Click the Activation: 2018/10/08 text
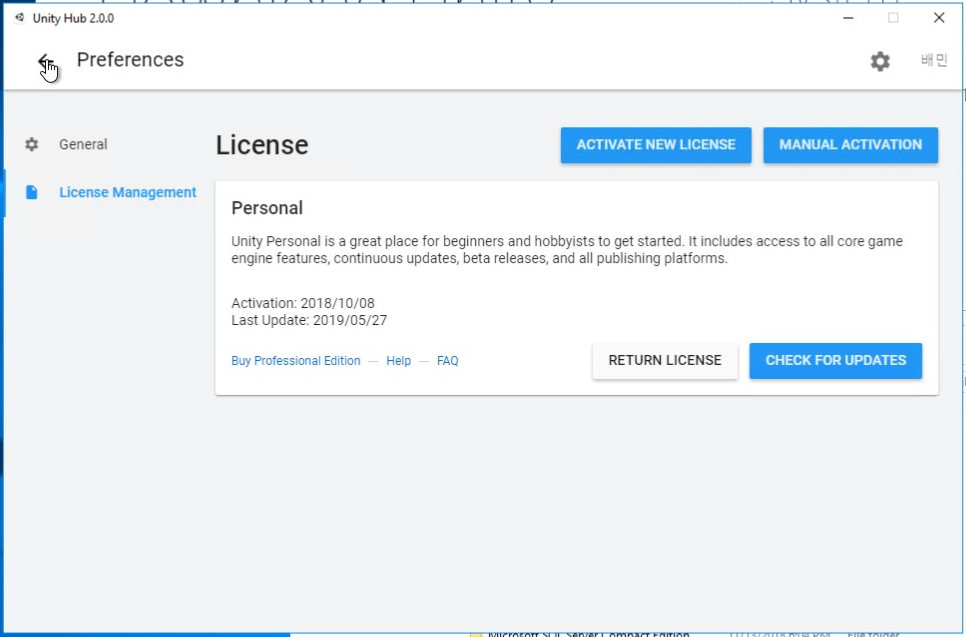This screenshot has height=637, width=966. (x=302, y=303)
